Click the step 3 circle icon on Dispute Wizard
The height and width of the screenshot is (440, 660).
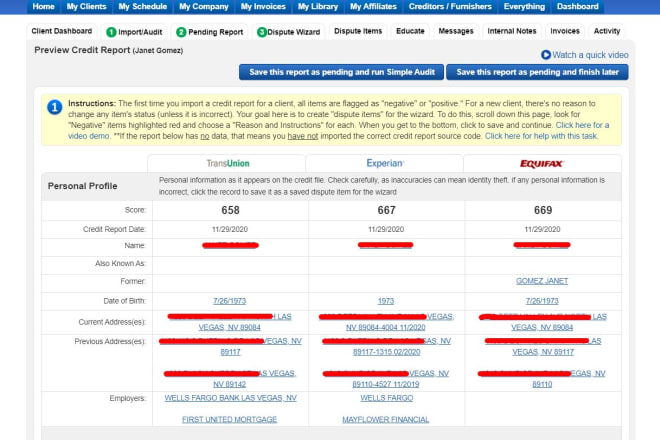262,32
